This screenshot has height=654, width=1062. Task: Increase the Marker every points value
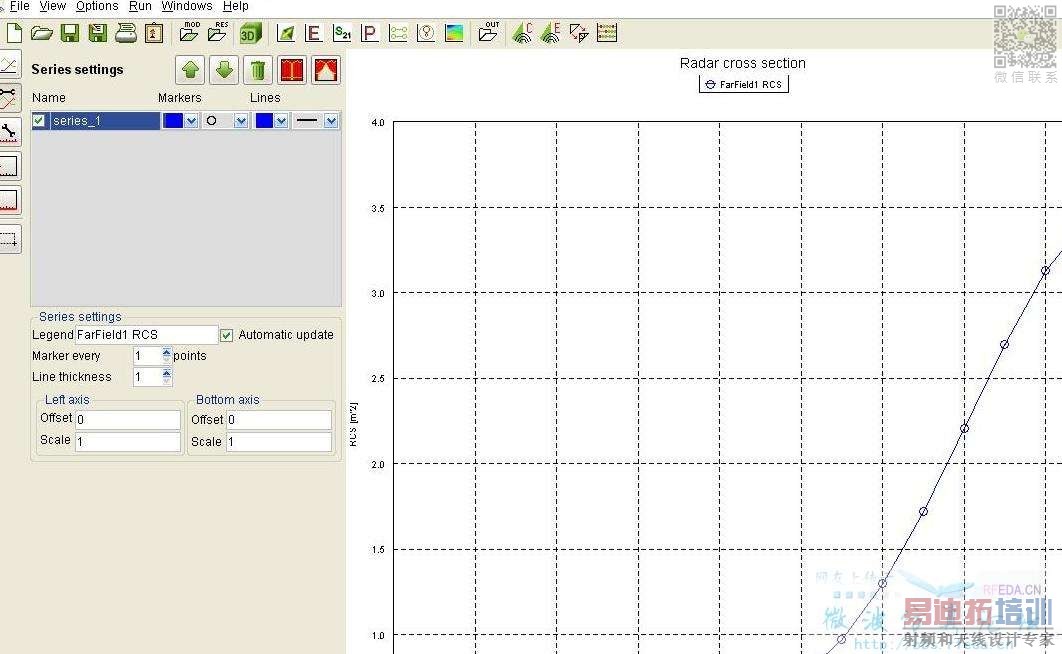[167, 352]
